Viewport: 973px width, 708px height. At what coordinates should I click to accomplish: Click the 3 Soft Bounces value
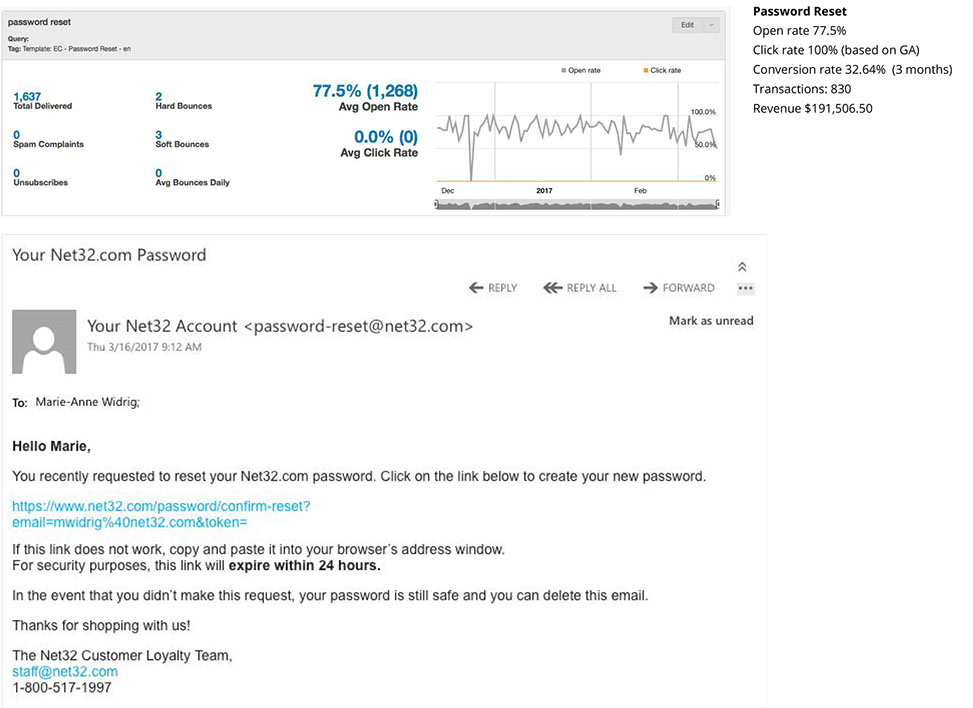click(159, 135)
